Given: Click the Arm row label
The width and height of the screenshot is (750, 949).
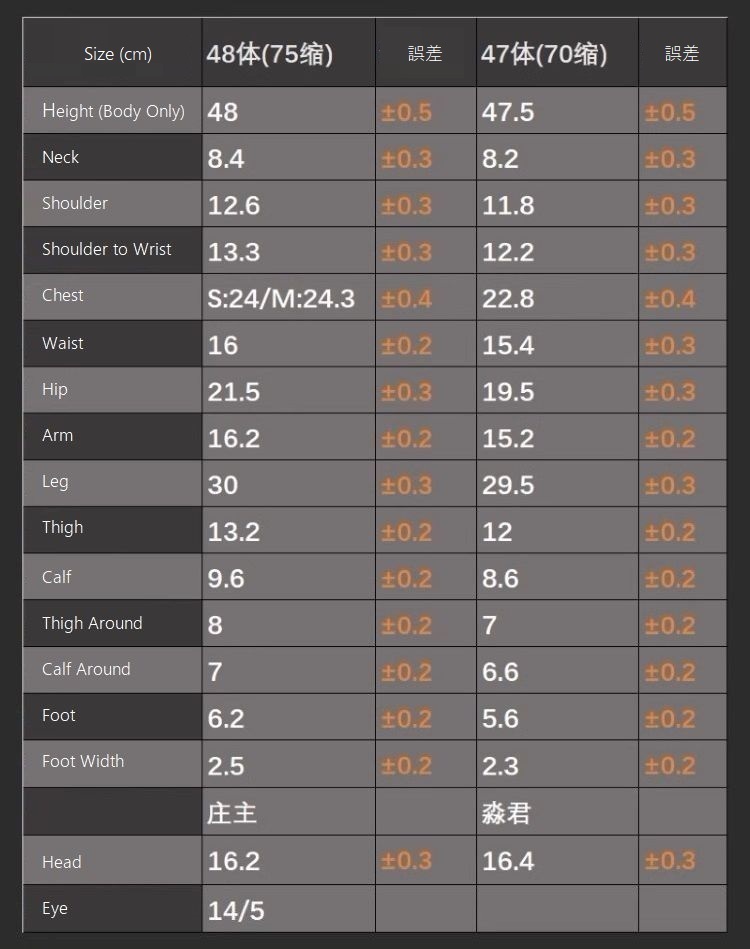Looking at the screenshot, I should tap(58, 435).
